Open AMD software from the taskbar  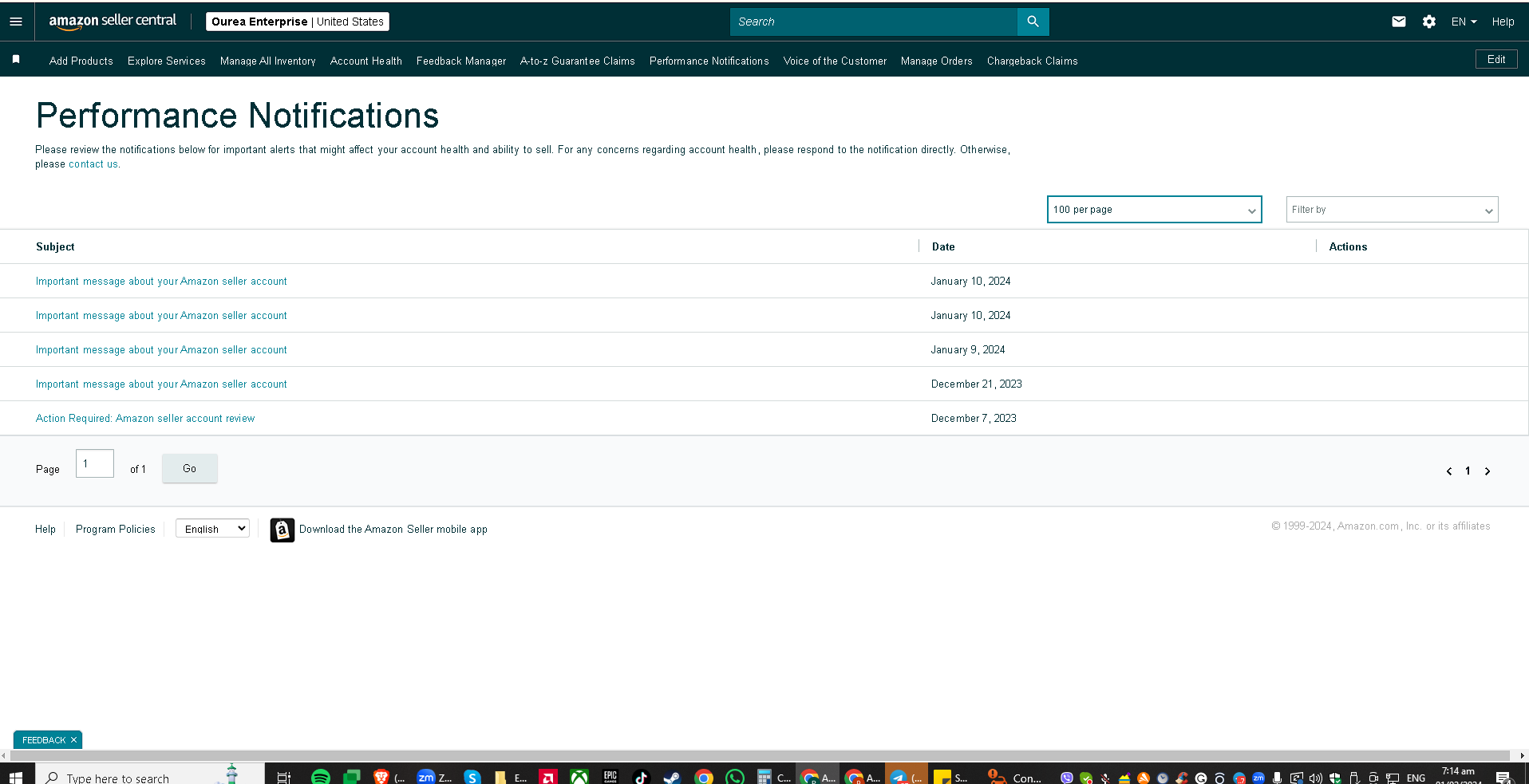548,777
